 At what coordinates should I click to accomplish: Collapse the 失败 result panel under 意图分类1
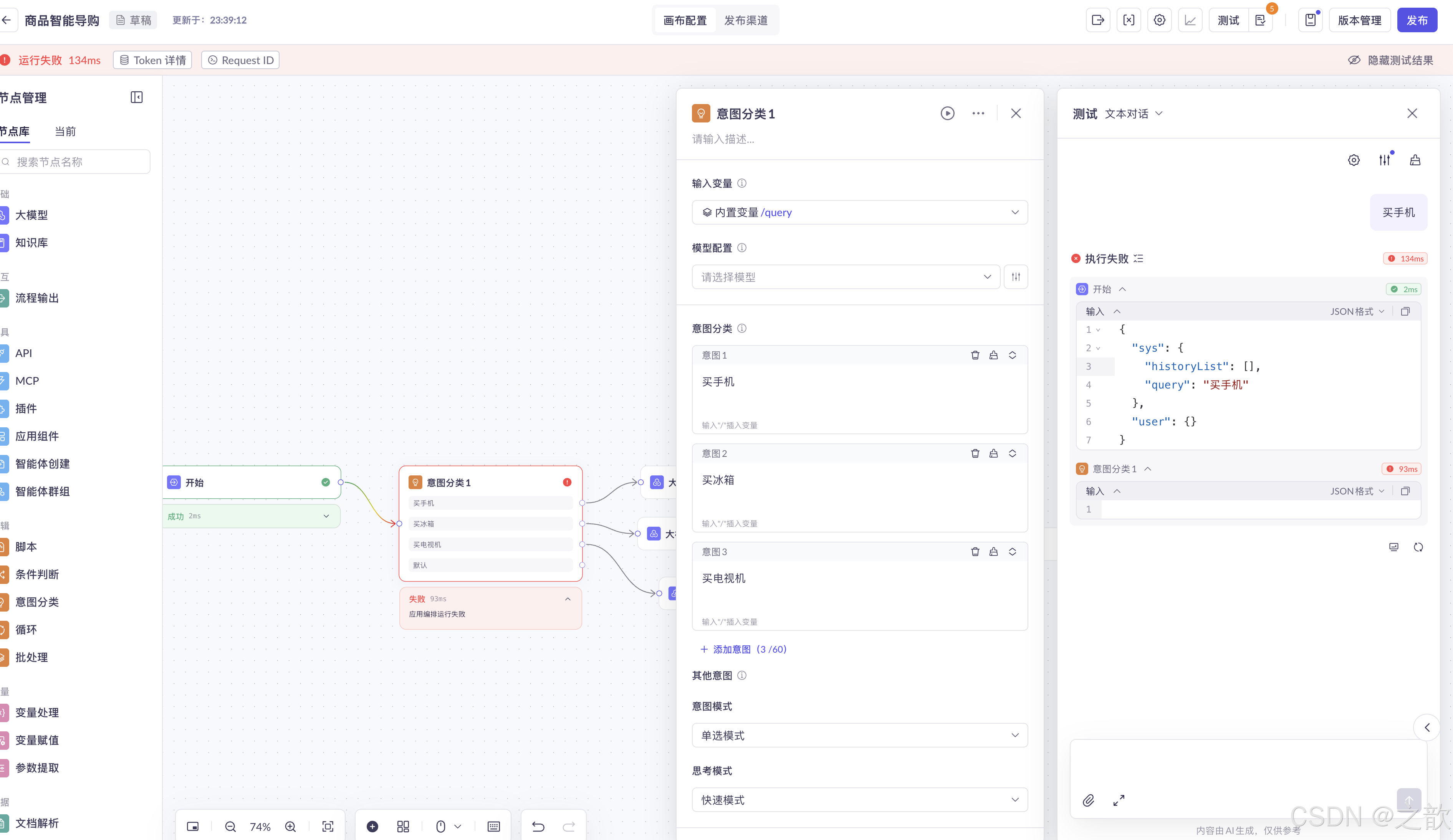[568, 599]
